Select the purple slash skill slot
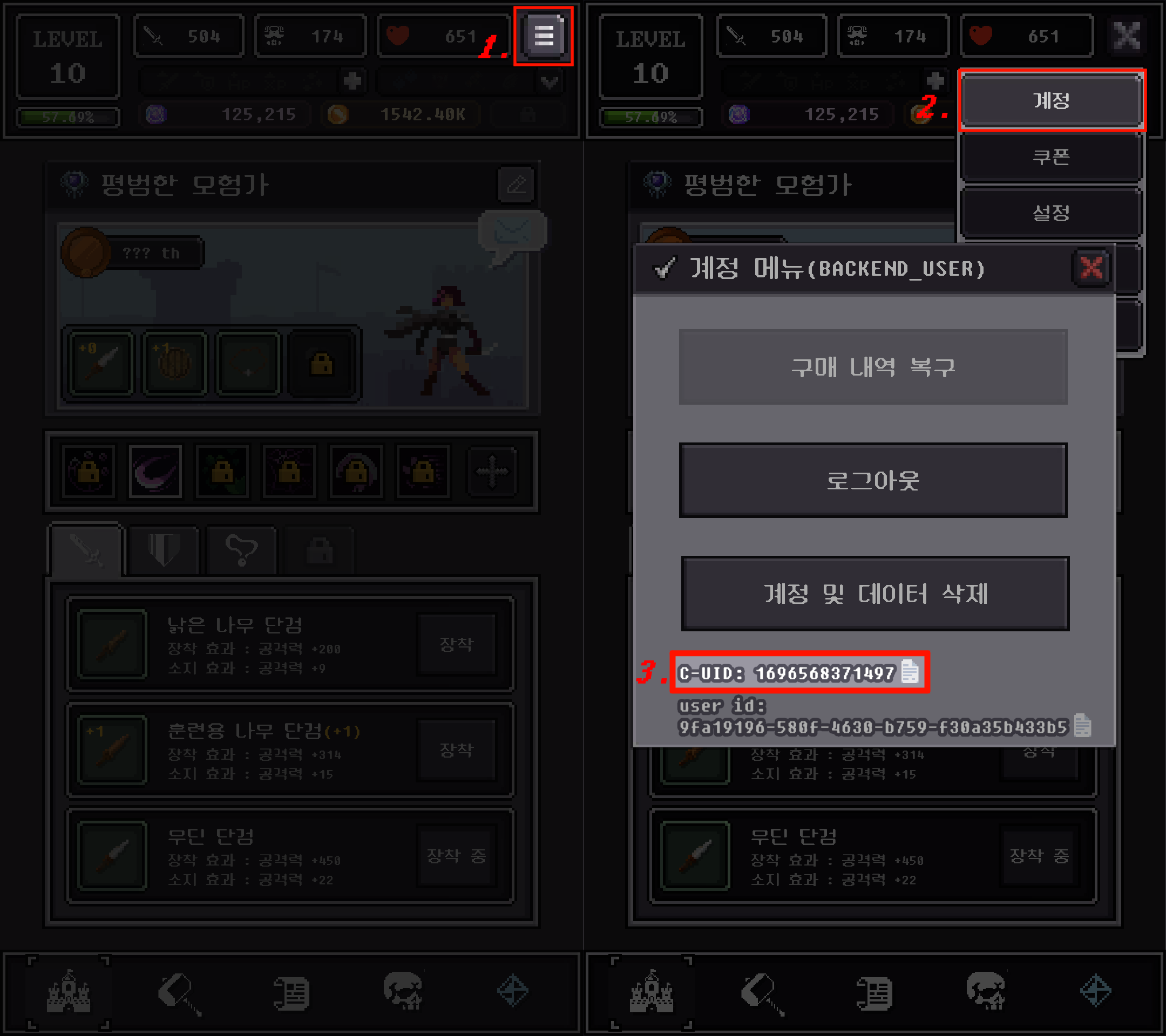1166x1036 pixels. 155,472
